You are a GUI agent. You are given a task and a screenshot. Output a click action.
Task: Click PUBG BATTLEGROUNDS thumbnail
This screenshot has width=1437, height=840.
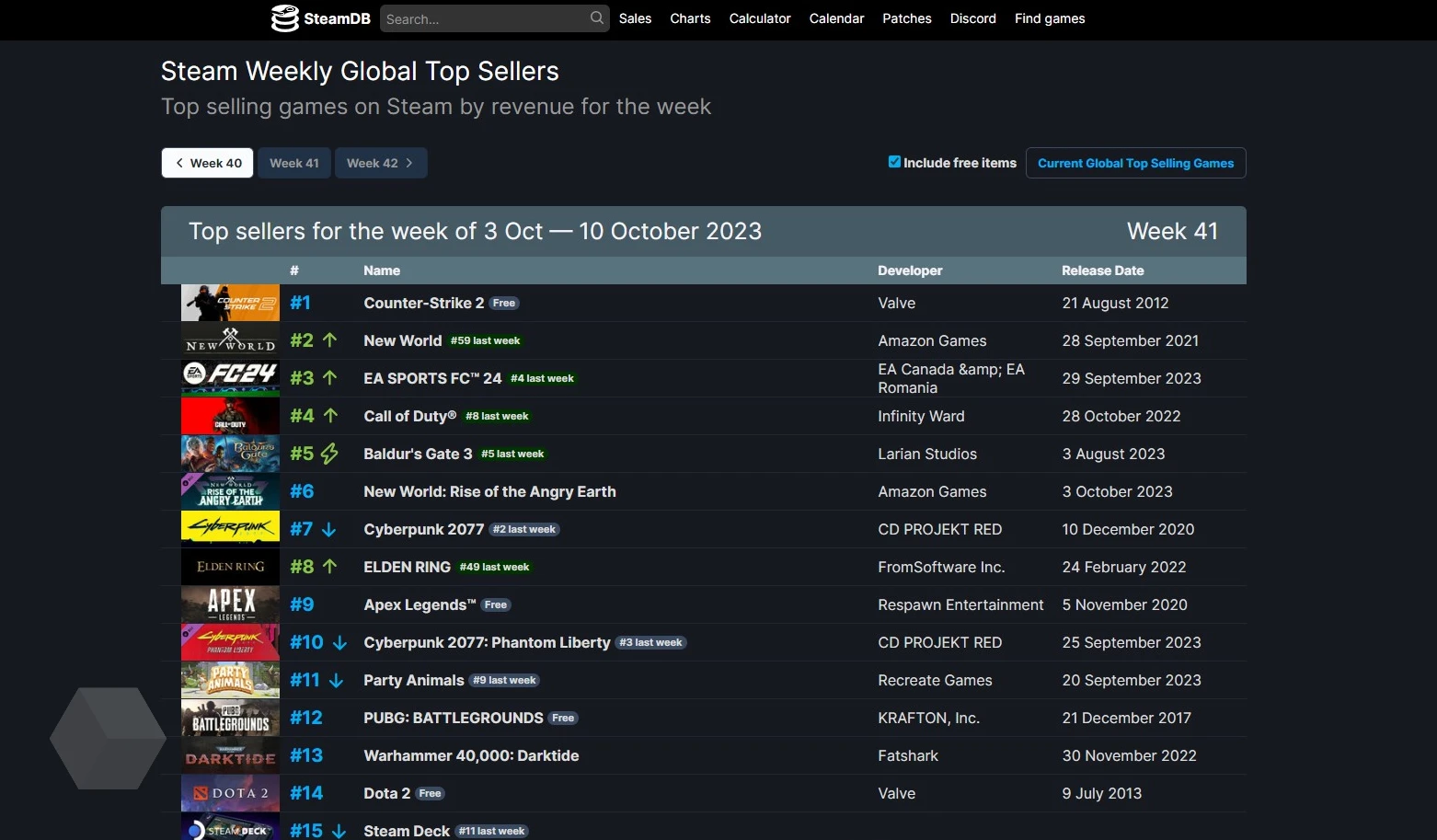point(230,718)
